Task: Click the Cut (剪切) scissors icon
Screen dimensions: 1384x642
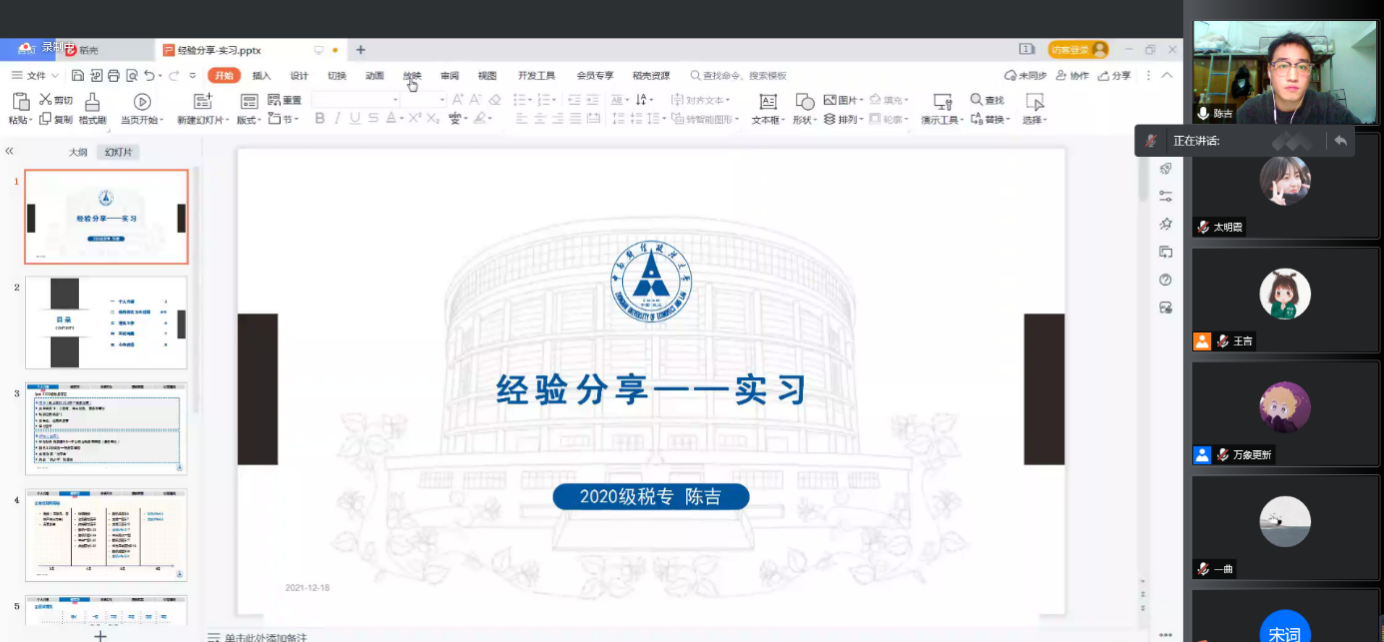Action: pos(45,100)
